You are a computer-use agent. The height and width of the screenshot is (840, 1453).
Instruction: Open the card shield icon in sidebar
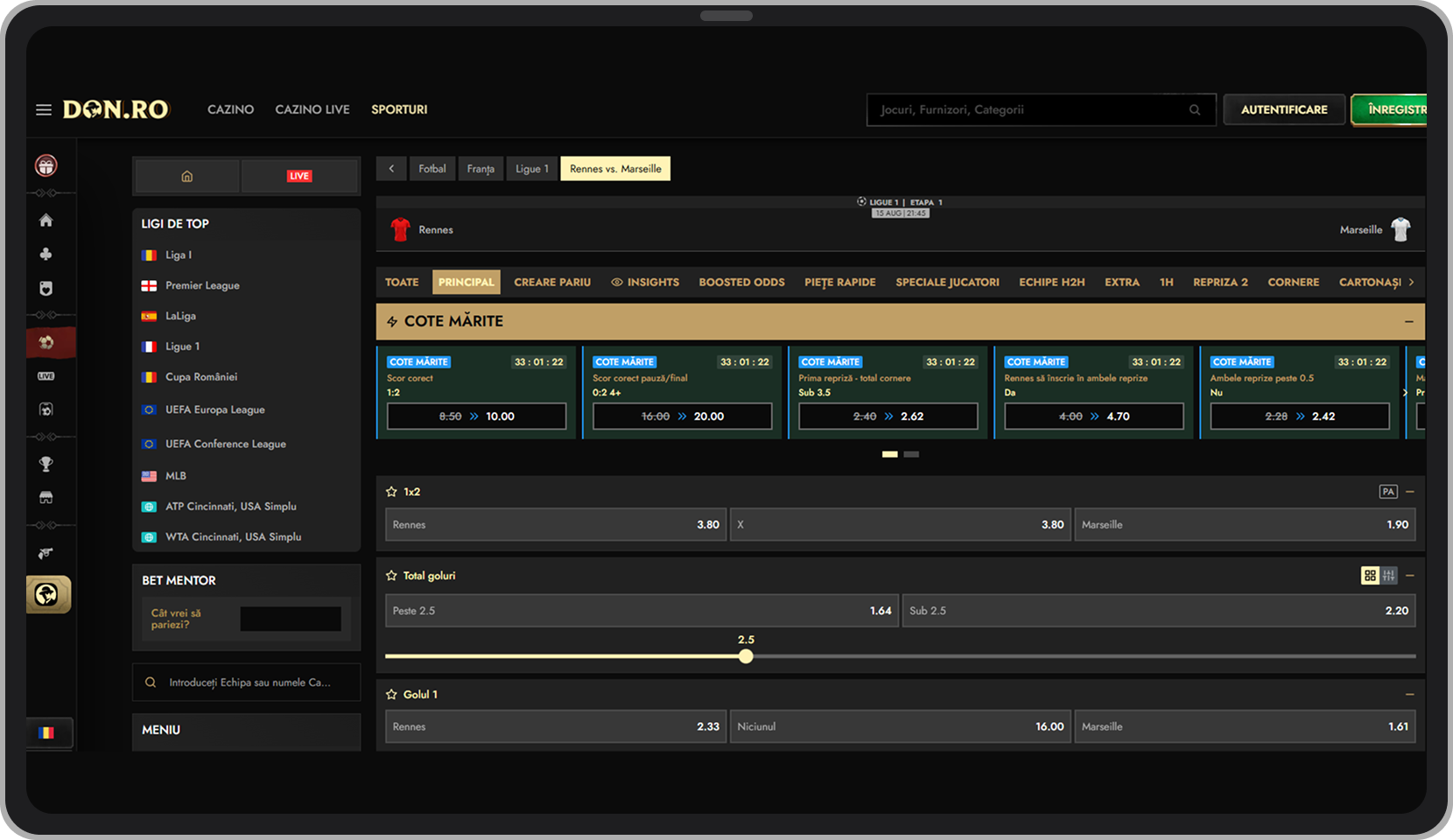click(46, 288)
